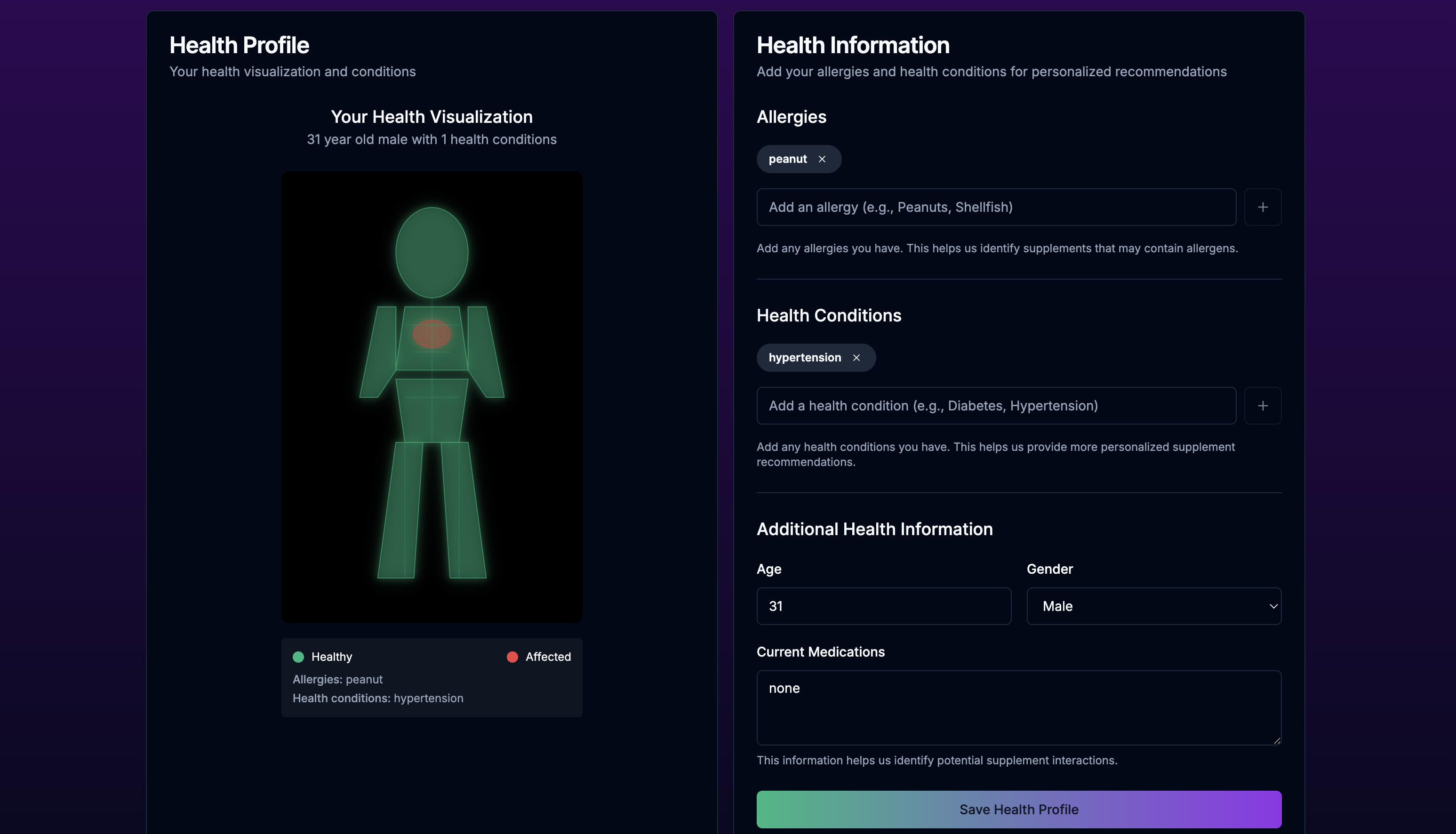This screenshot has height=834, width=1456.
Task: Remove the hypertension condition tag
Action: click(856, 358)
